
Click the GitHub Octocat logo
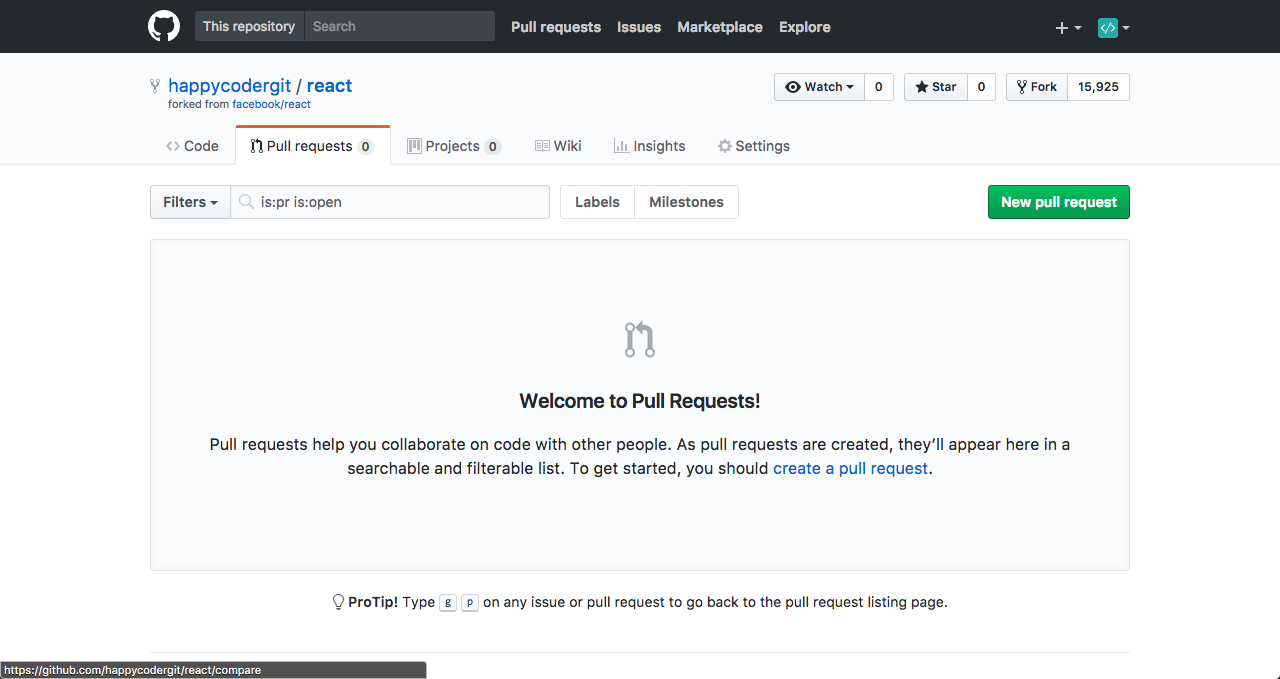[163, 26]
